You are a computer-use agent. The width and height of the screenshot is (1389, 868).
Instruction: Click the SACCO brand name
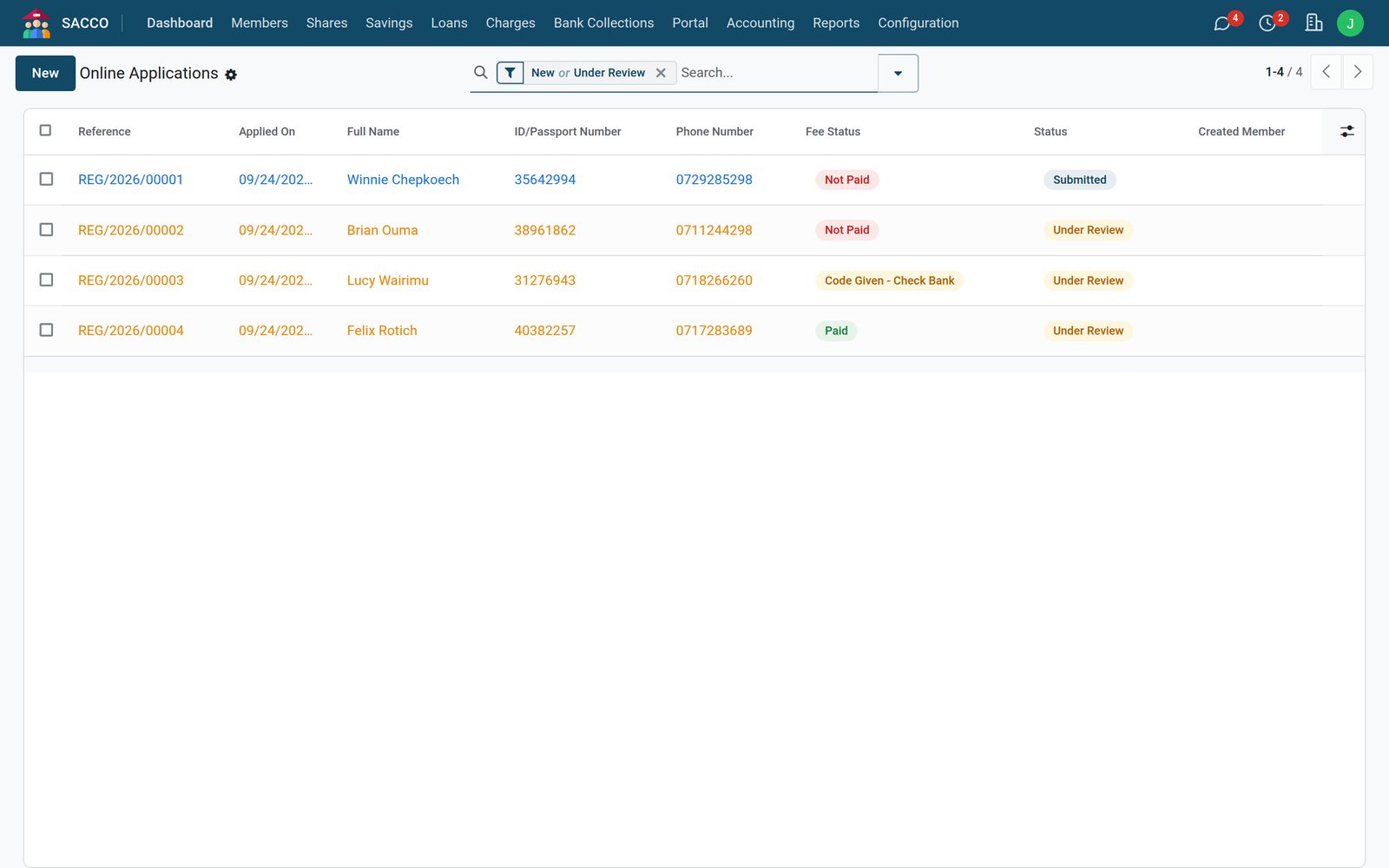click(85, 23)
